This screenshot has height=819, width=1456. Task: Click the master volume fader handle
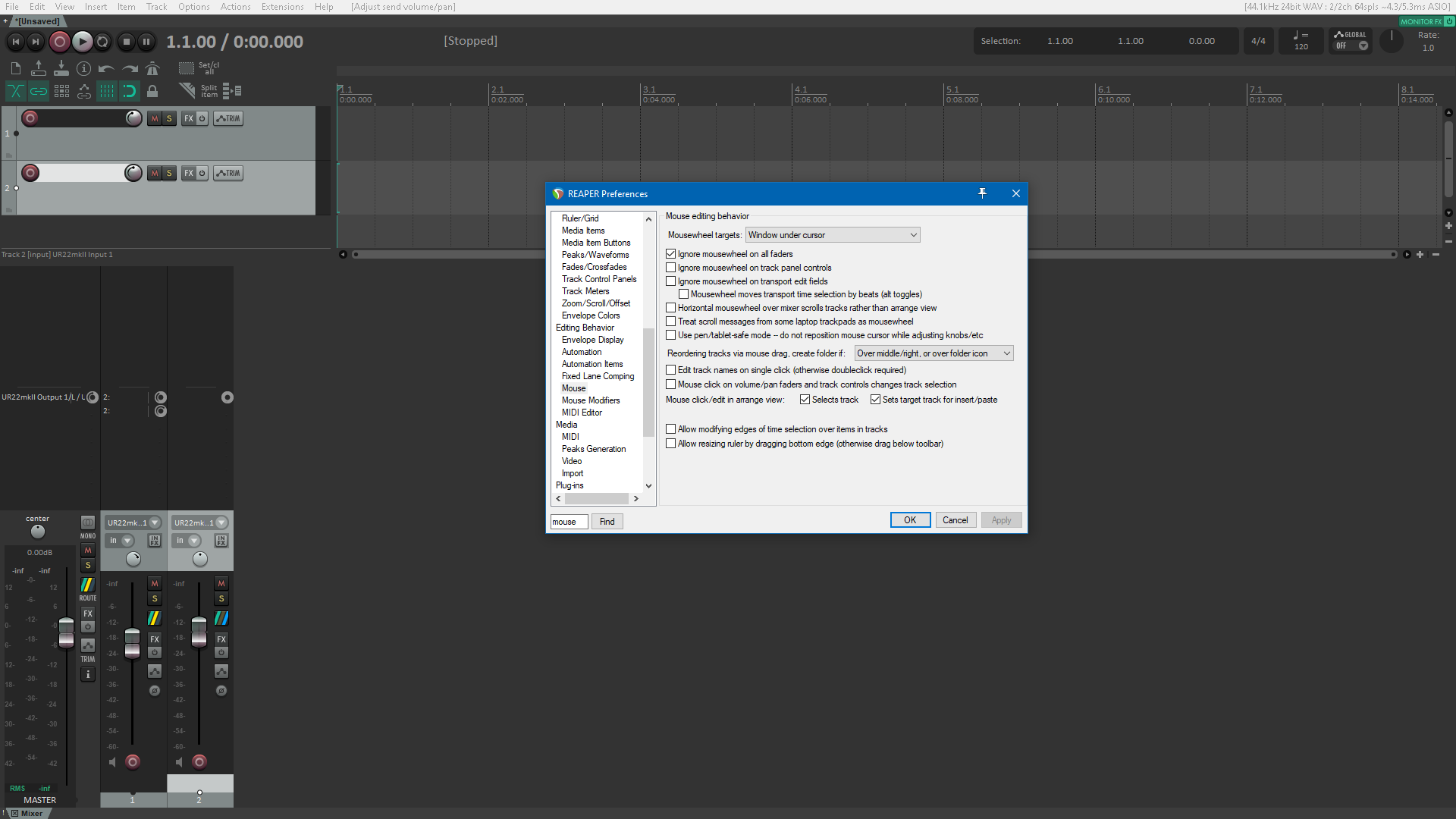pos(67,632)
